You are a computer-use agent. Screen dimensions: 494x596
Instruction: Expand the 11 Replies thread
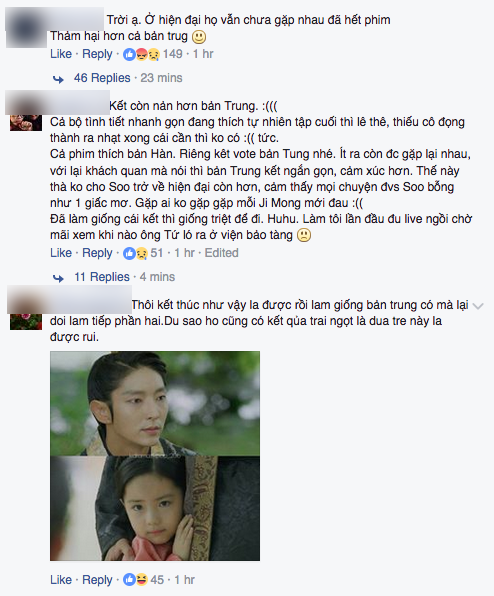[102, 277]
